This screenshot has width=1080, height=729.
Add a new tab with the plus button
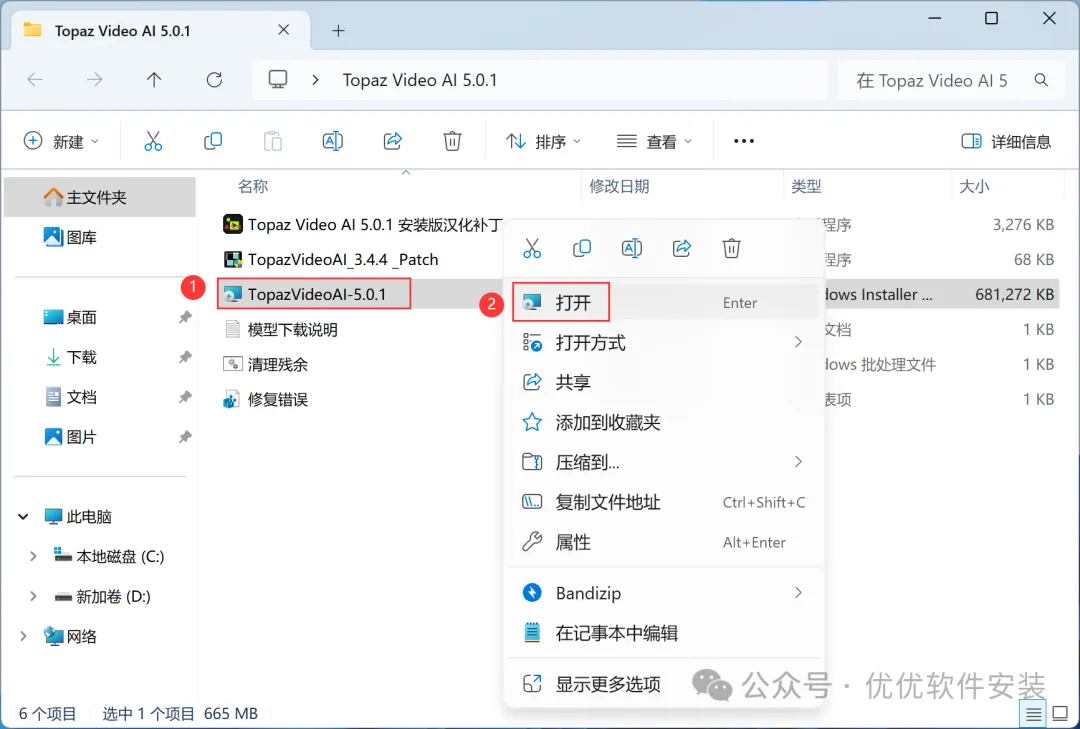(338, 31)
